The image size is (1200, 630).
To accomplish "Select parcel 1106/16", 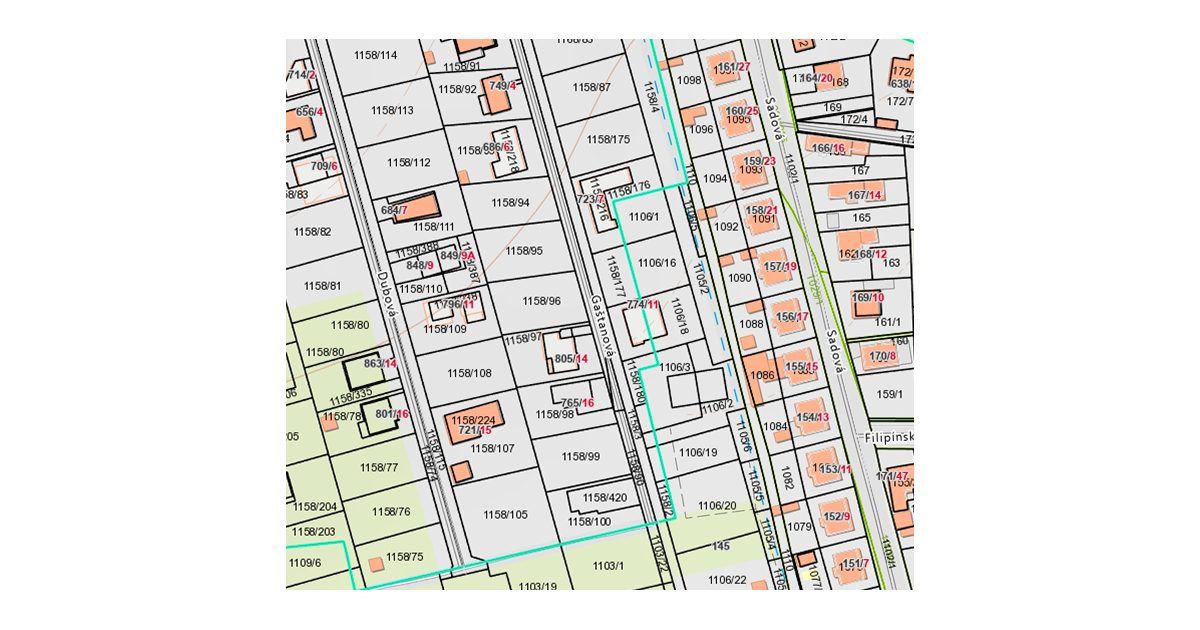I will pos(657,263).
